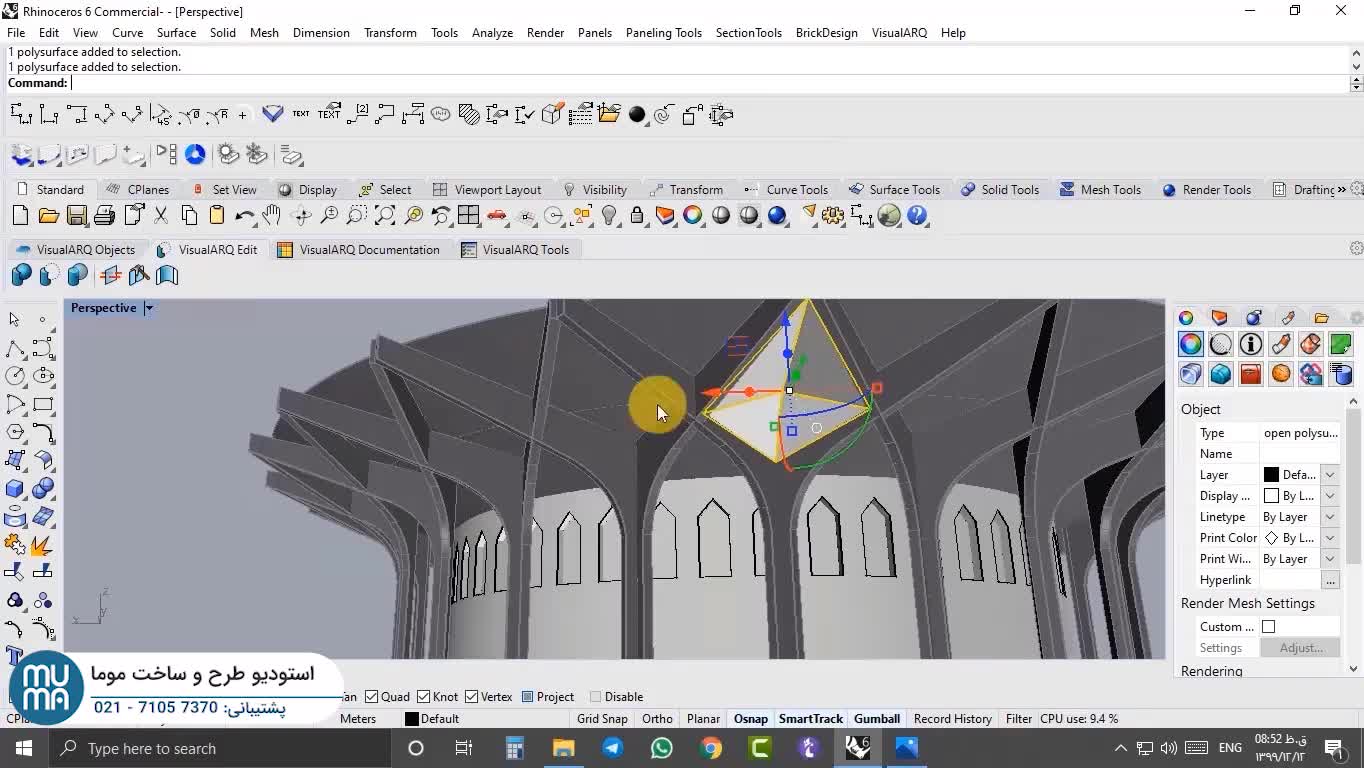Open the Help question mark icon
The width and height of the screenshot is (1364, 768).
tap(917, 216)
